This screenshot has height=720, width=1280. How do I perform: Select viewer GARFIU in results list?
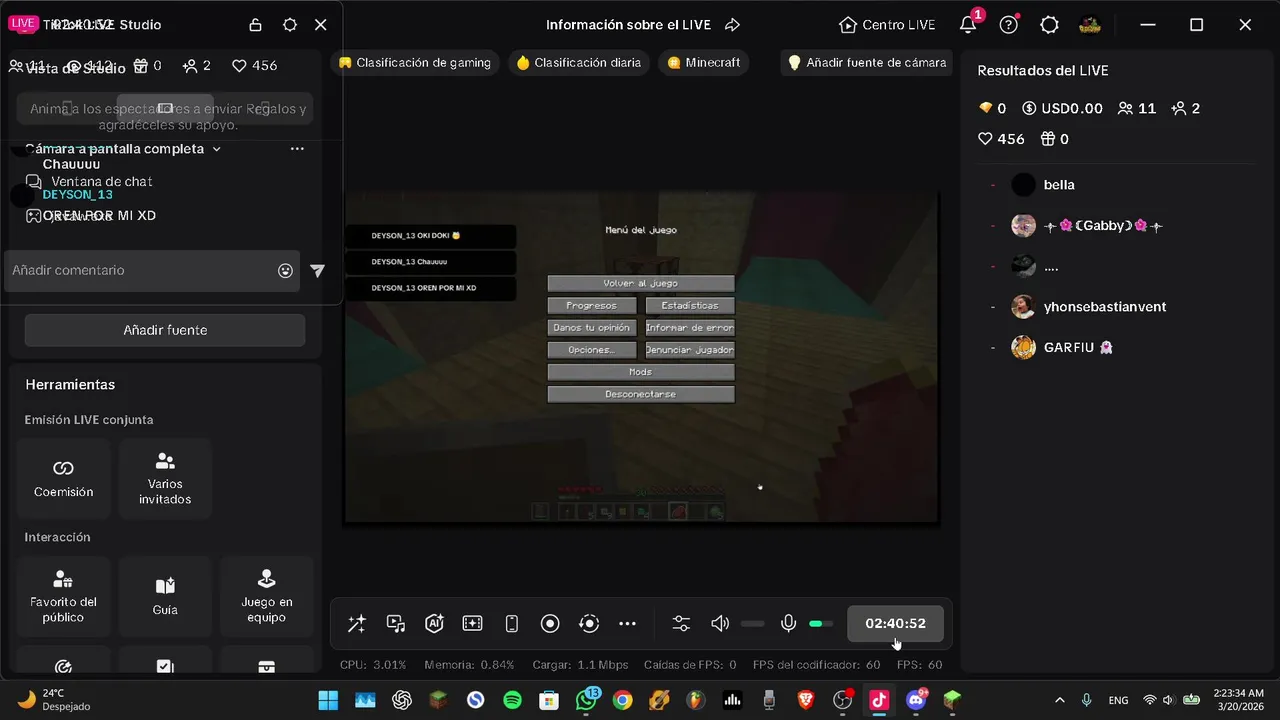point(1062,347)
